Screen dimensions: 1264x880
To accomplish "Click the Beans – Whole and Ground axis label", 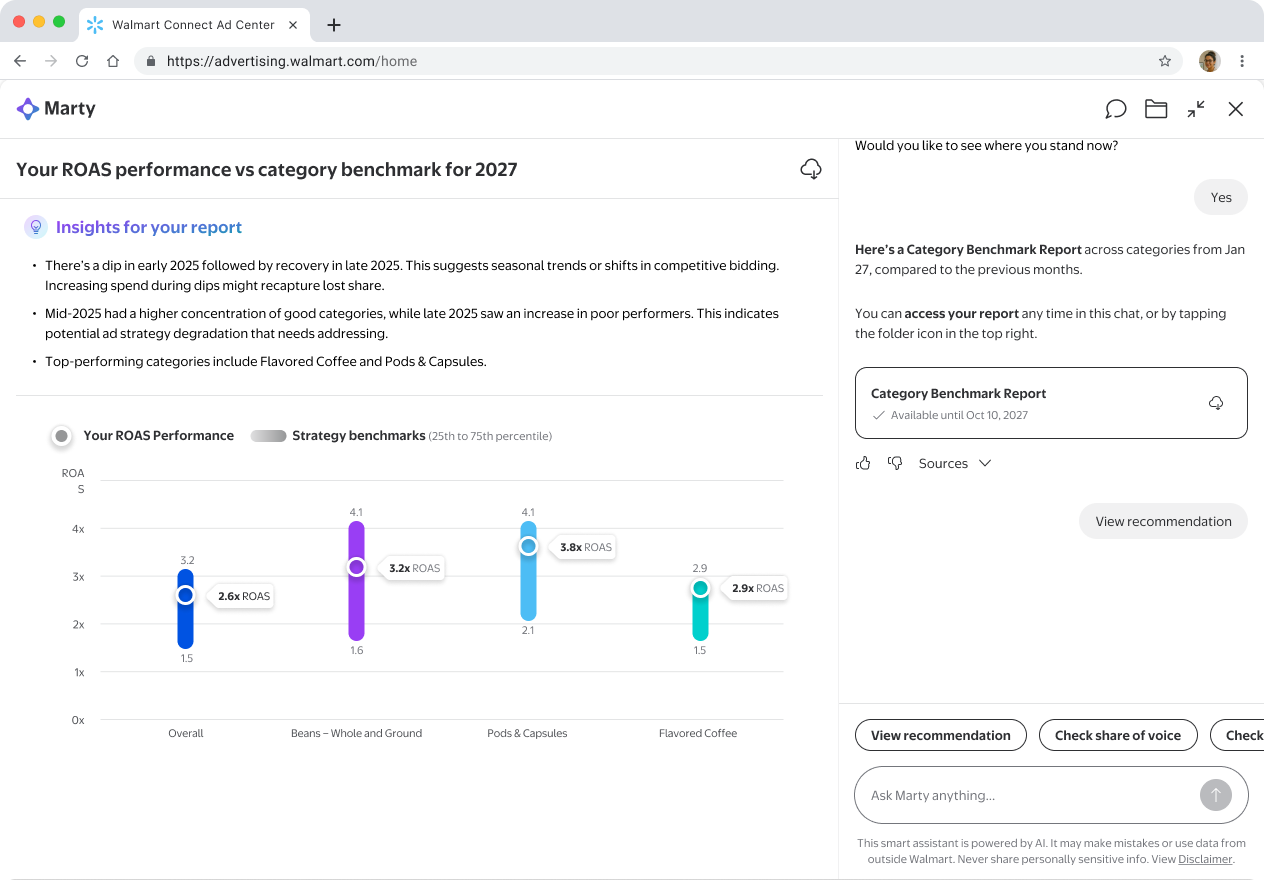I will click(x=356, y=733).
